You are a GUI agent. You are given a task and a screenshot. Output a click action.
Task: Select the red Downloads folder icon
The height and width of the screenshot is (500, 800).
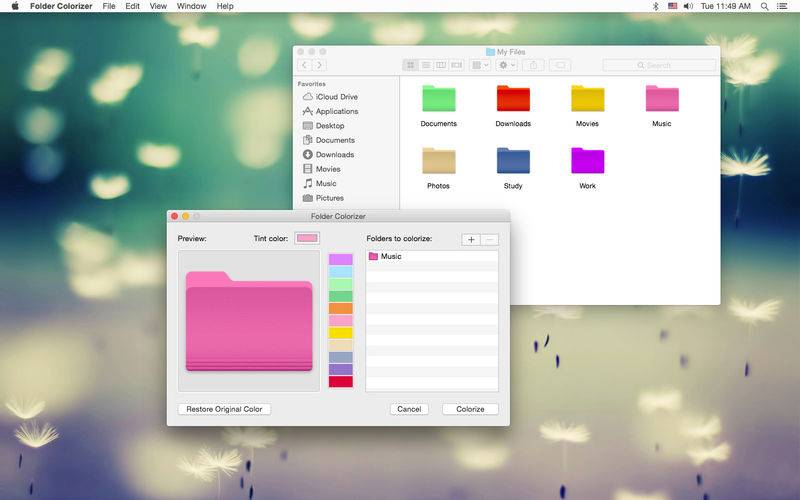[x=513, y=98]
